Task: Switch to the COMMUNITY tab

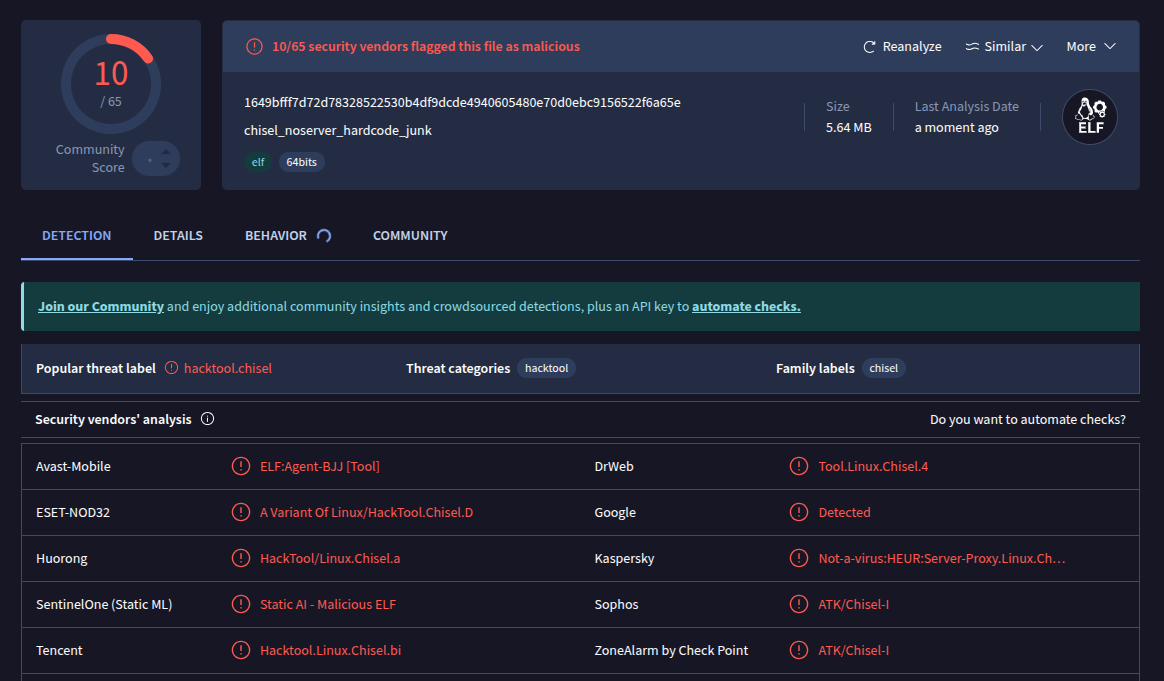Action: 410,235
